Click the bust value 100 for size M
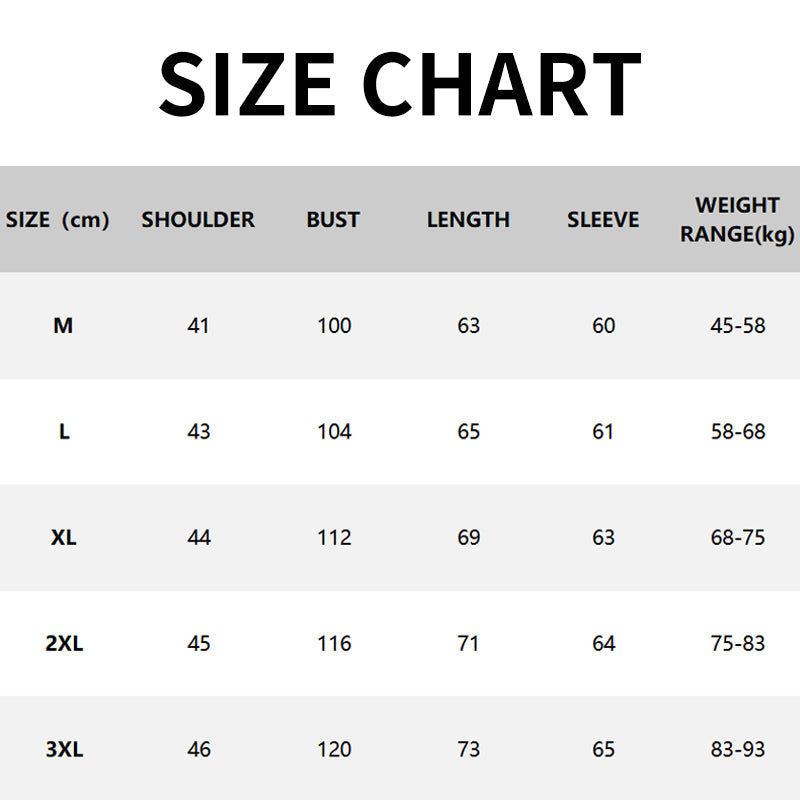The image size is (800, 800). tap(334, 326)
